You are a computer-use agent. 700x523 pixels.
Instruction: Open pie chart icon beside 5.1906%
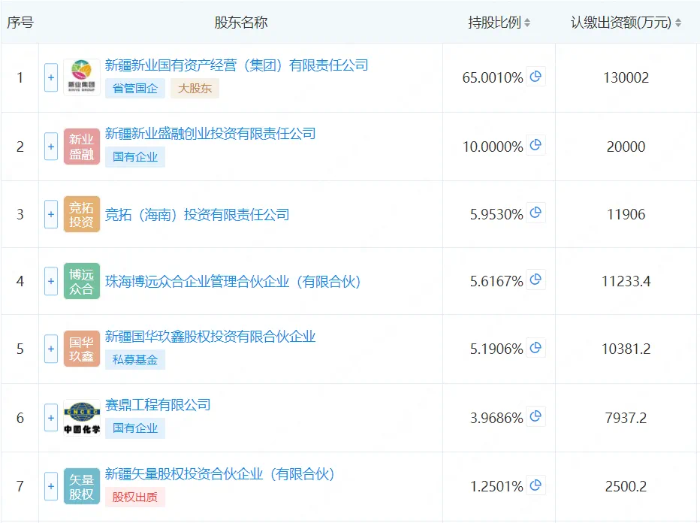[x=535, y=348]
